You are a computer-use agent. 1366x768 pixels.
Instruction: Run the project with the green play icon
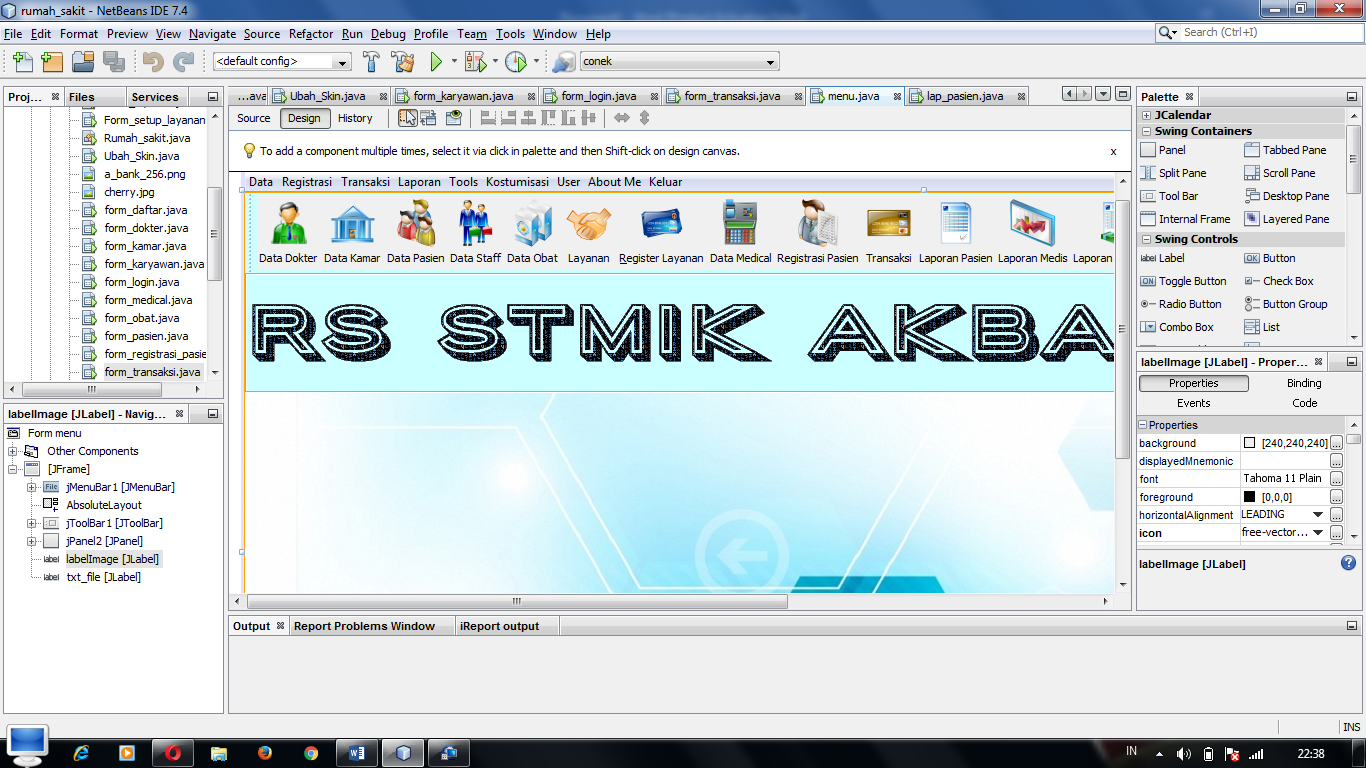tap(436, 61)
